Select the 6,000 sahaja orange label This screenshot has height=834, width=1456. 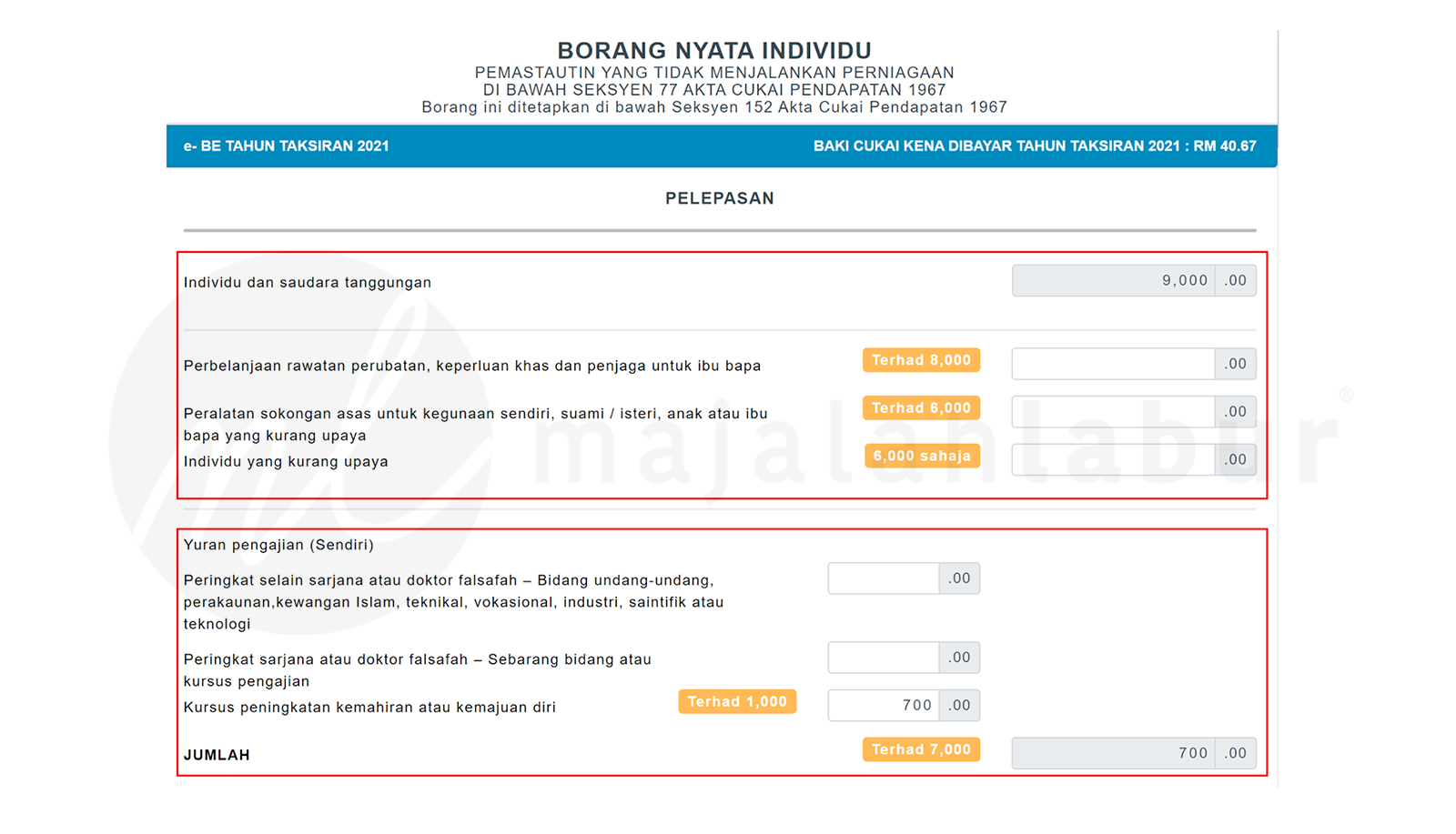[922, 456]
